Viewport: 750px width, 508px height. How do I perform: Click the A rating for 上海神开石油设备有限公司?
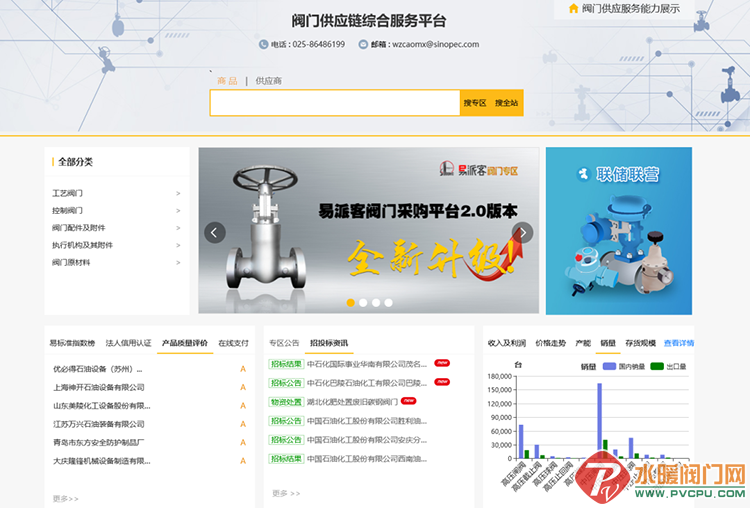pos(243,387)
